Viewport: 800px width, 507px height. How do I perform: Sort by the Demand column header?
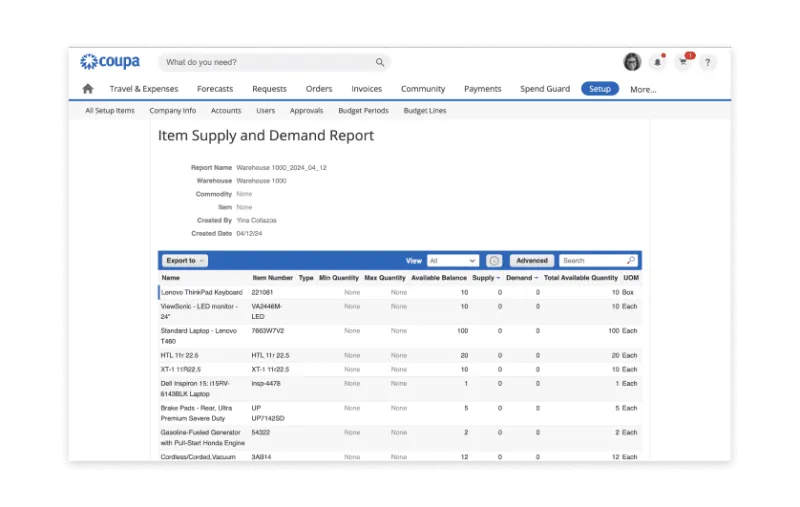522,278
